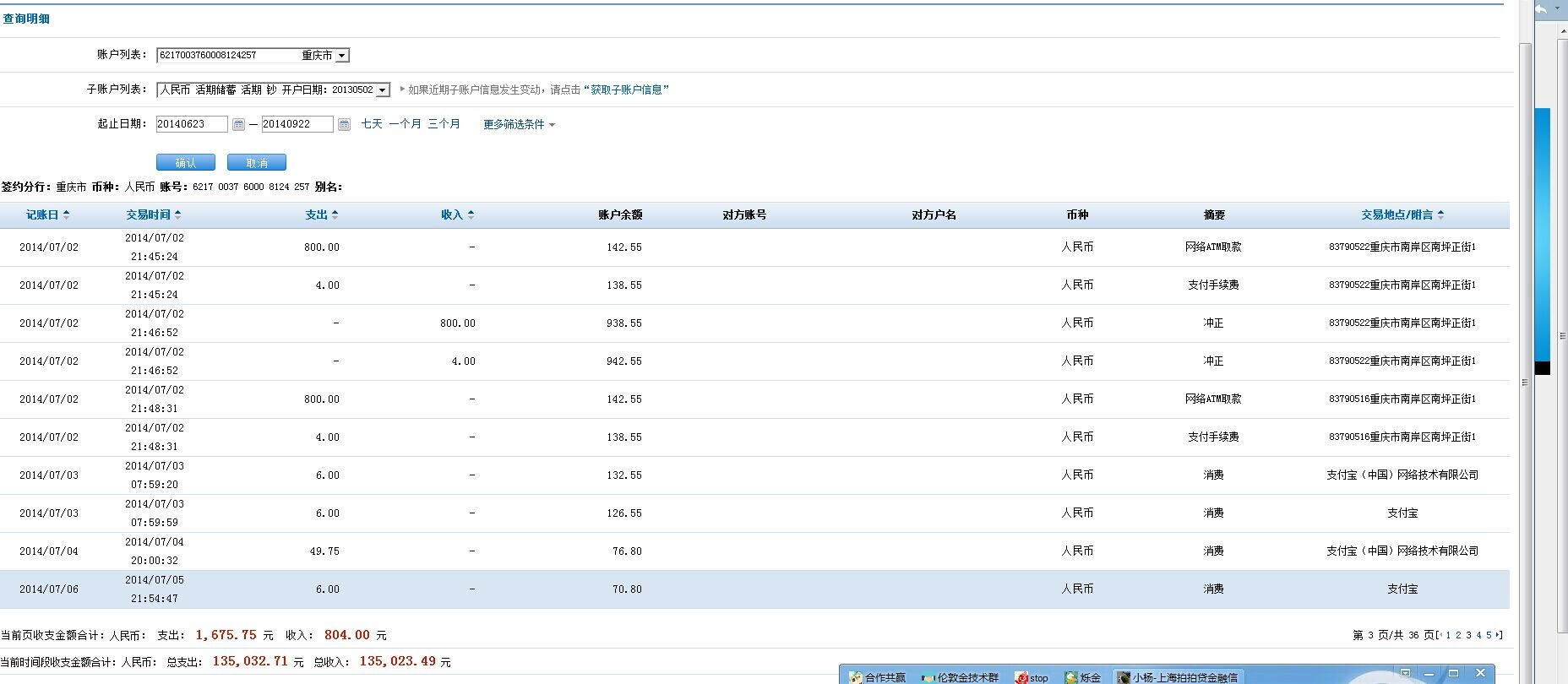The height and width of the screenshot is (684, 1568).
Task: Click the start date input field
Action: (x=192, y=124)
